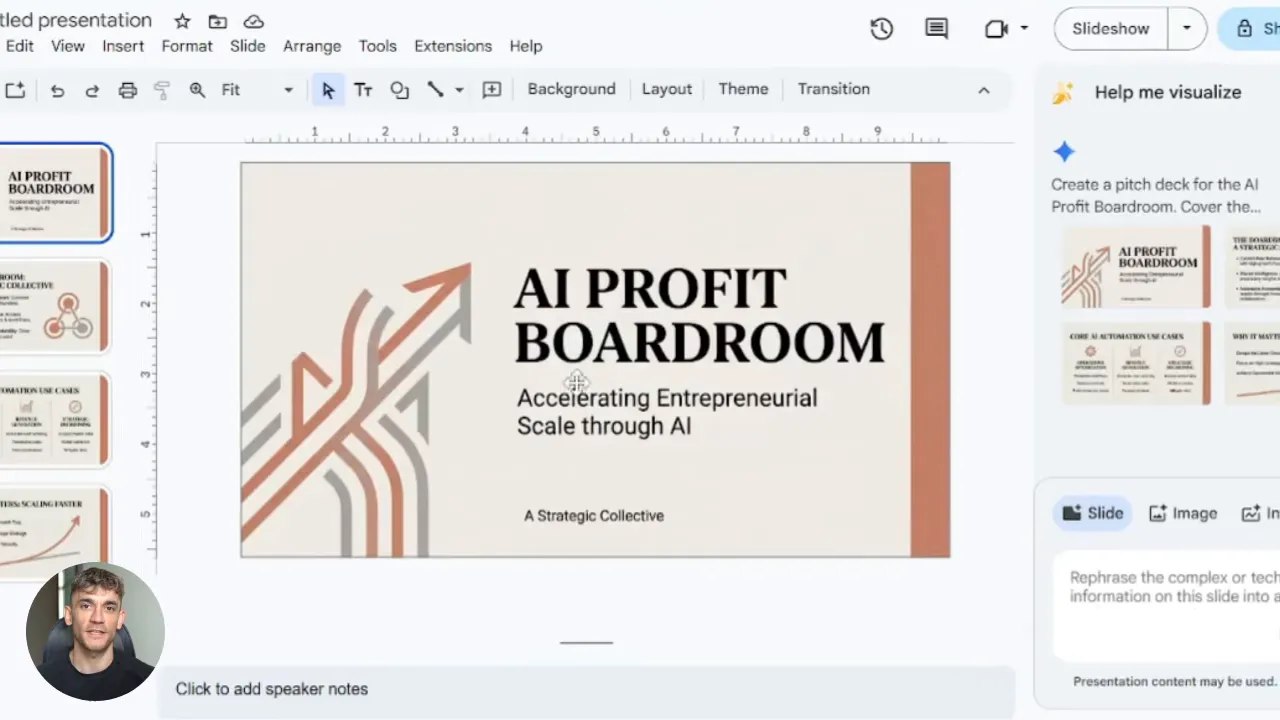Open the Help menu
Image resolution: width=1280 pixels, height=720 pixels.
(526, 46)
